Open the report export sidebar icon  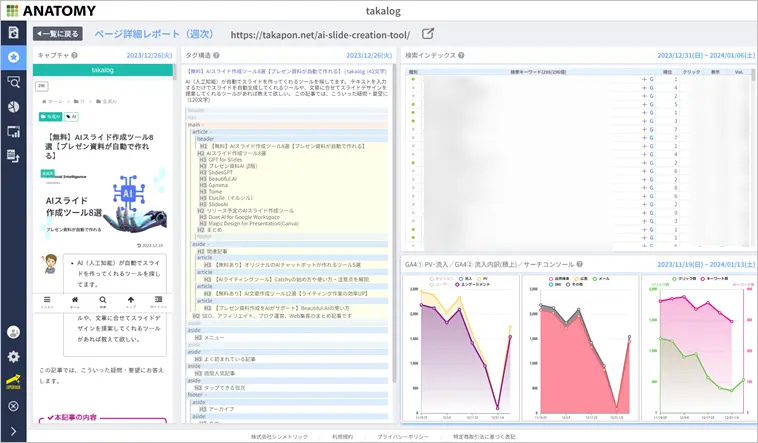(14, 156)
